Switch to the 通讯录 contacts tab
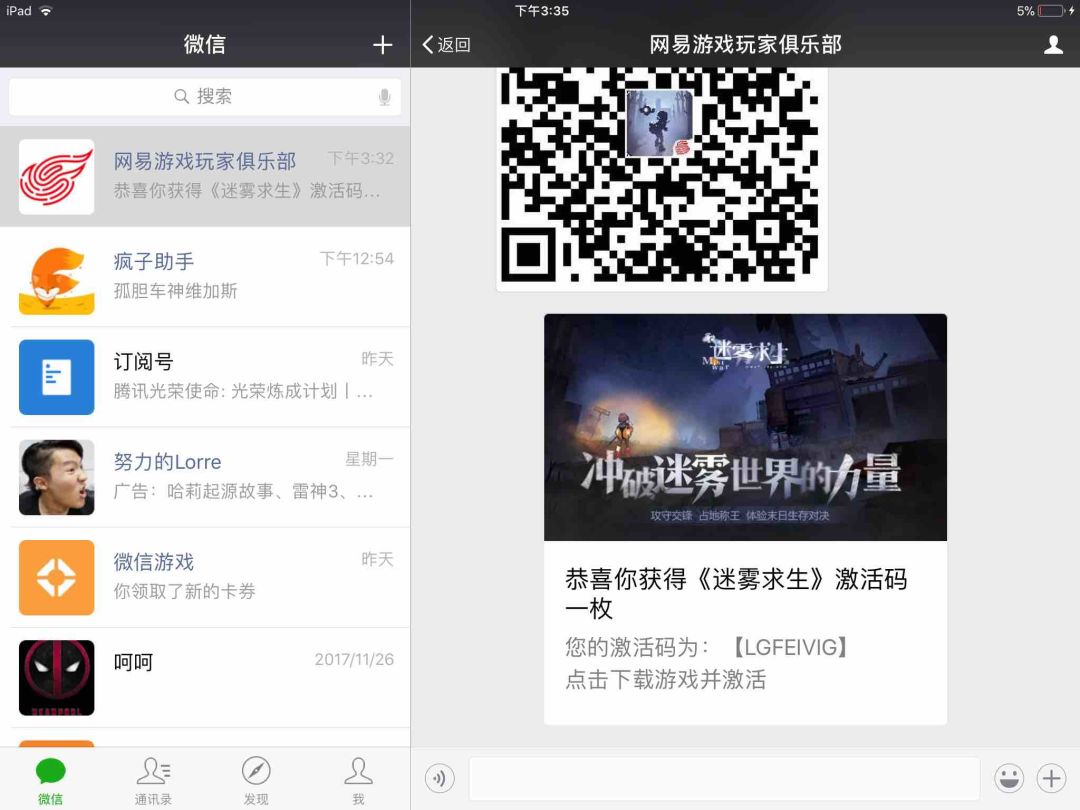This screenshot has height=810, width=1080. pos(153,780)
